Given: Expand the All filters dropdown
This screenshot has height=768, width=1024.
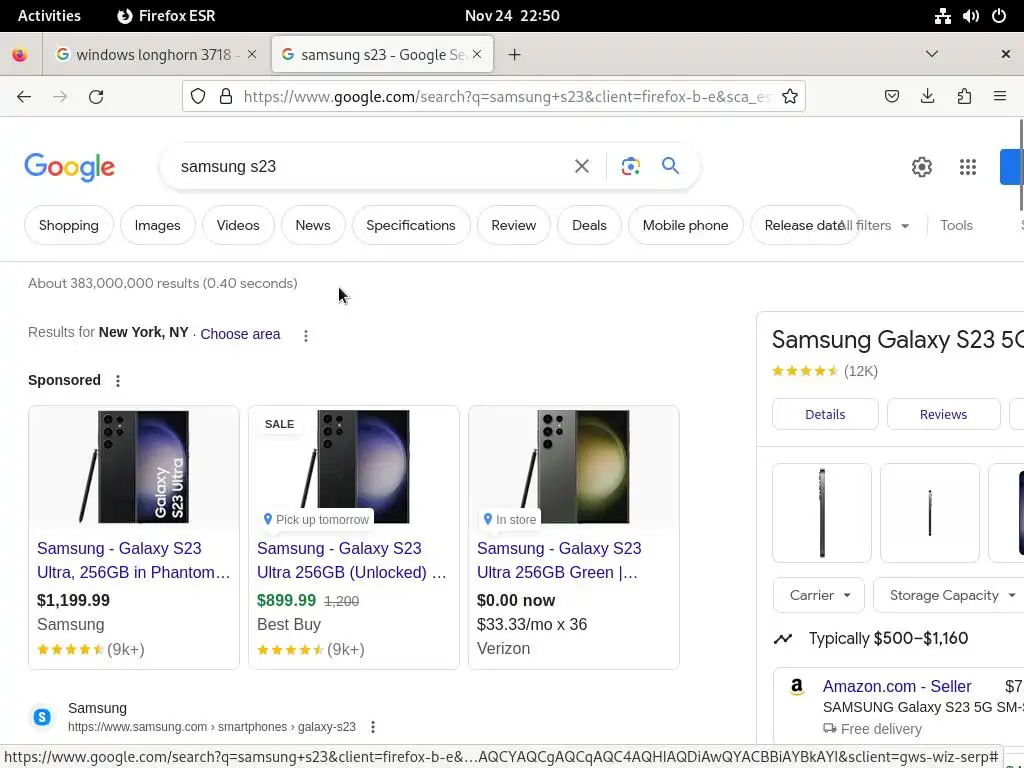Looking at the screenshot, I should click(875, 225).
